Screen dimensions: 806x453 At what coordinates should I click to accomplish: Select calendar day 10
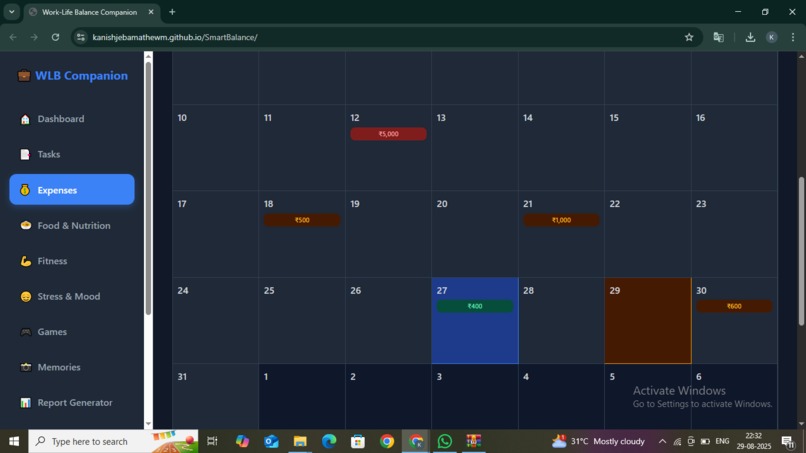(x=215, y=148)
